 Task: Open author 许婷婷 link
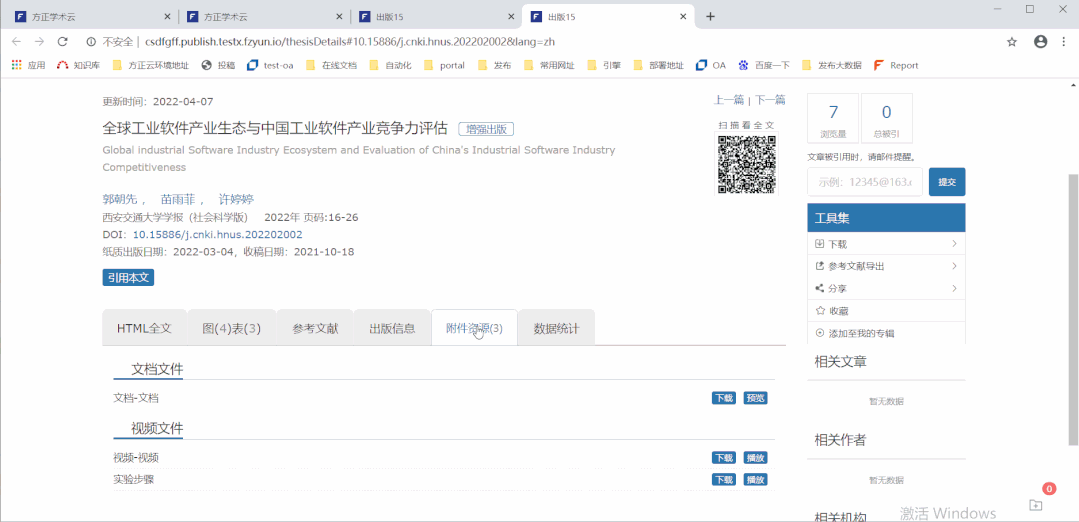point(236,199)
